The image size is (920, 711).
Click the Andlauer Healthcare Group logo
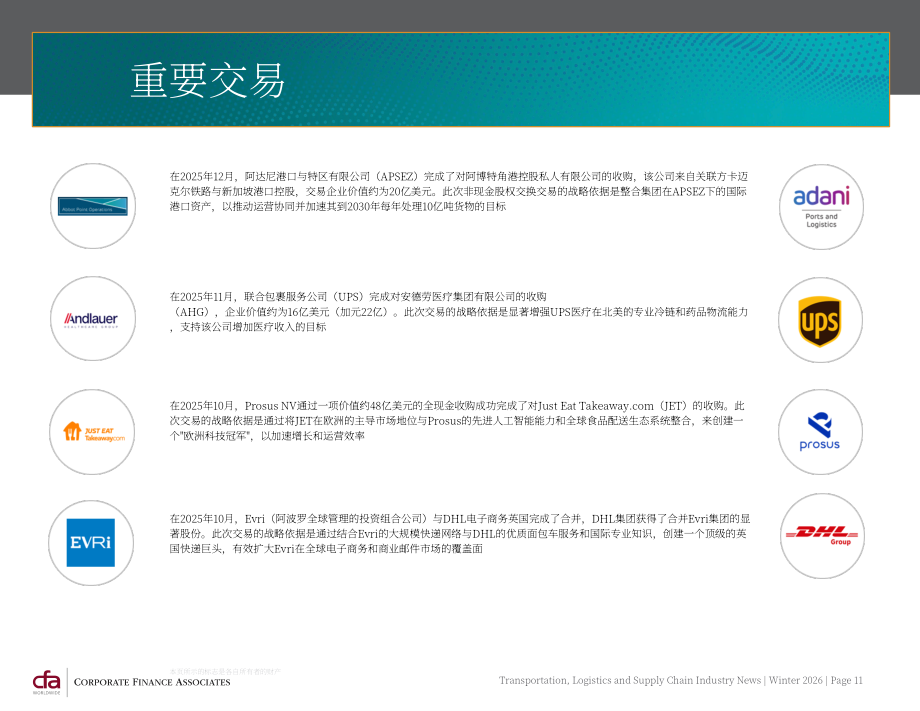[x=92, y=319]
